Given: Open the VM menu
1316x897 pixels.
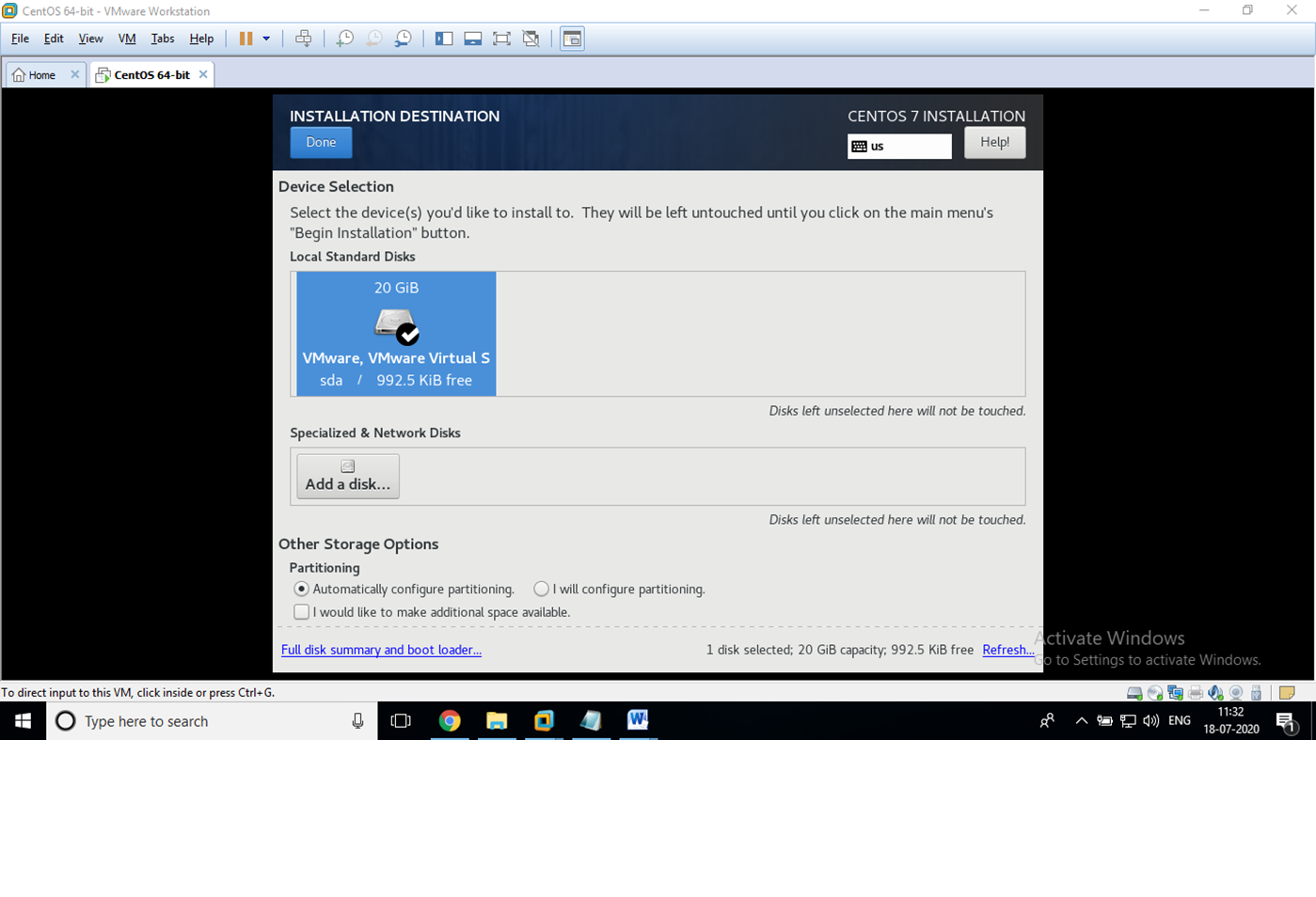Looking at the screenshot, I should pyautogui.click(x=126, y=39).
